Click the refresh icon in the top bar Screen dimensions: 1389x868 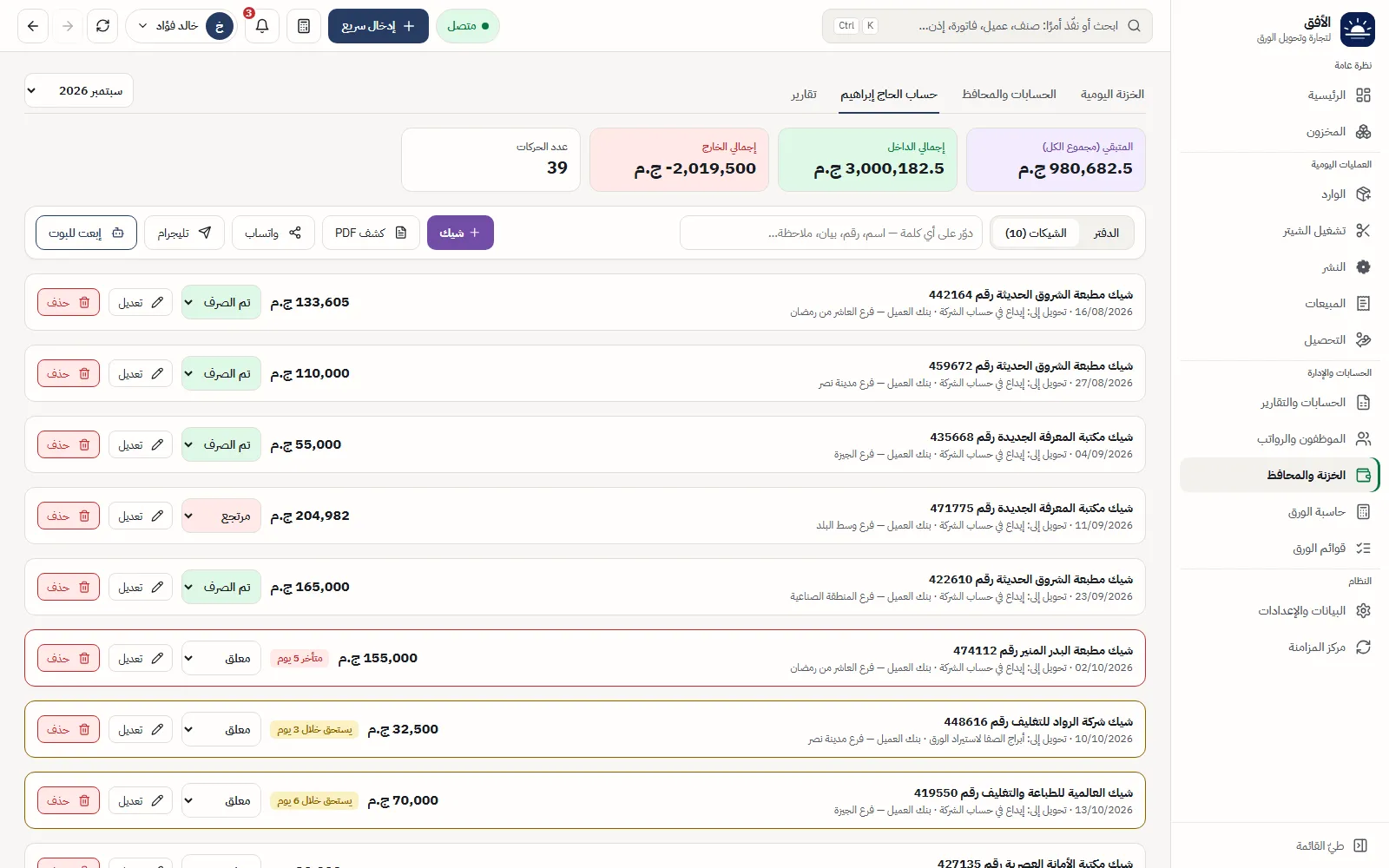(102, 26)
